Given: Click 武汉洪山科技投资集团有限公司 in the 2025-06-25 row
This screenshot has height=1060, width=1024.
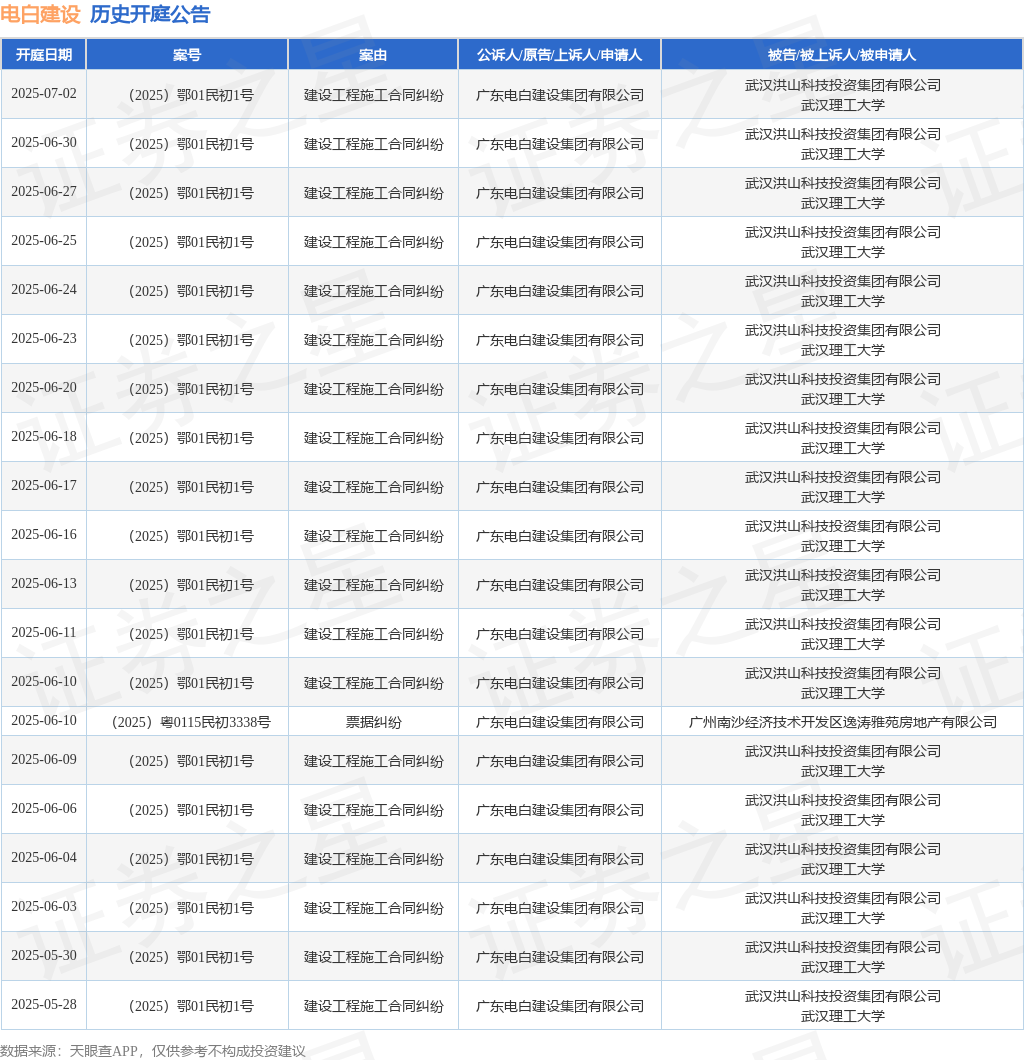Looking at the screenshot, I should tap(842, 232).
